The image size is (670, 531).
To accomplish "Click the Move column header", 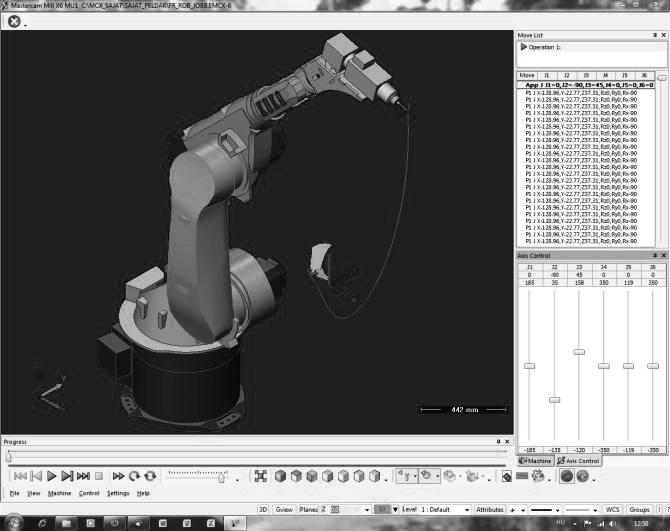I will tap(527, 75).
